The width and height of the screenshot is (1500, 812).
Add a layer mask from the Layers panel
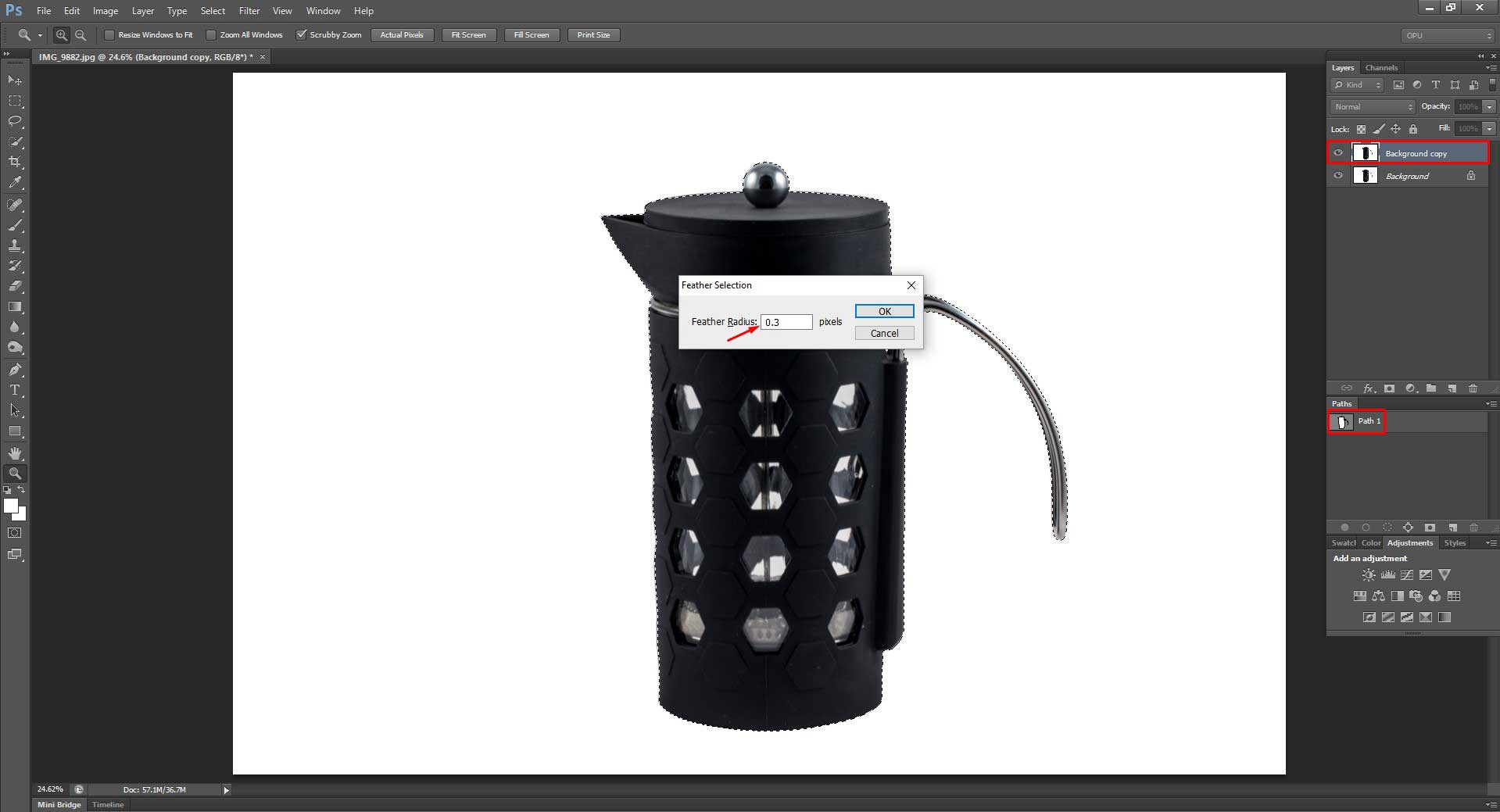(x=1391, y=388)
